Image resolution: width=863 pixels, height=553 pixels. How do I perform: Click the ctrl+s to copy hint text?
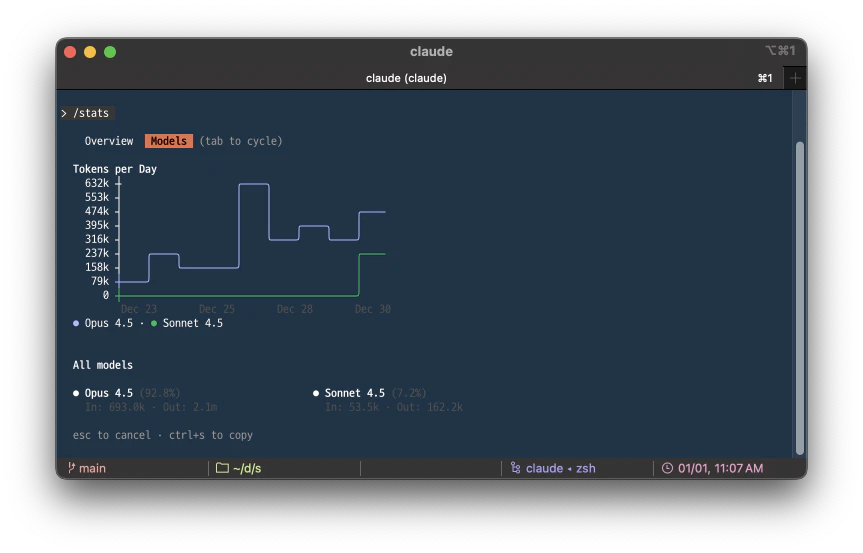[x=211, y=435]
